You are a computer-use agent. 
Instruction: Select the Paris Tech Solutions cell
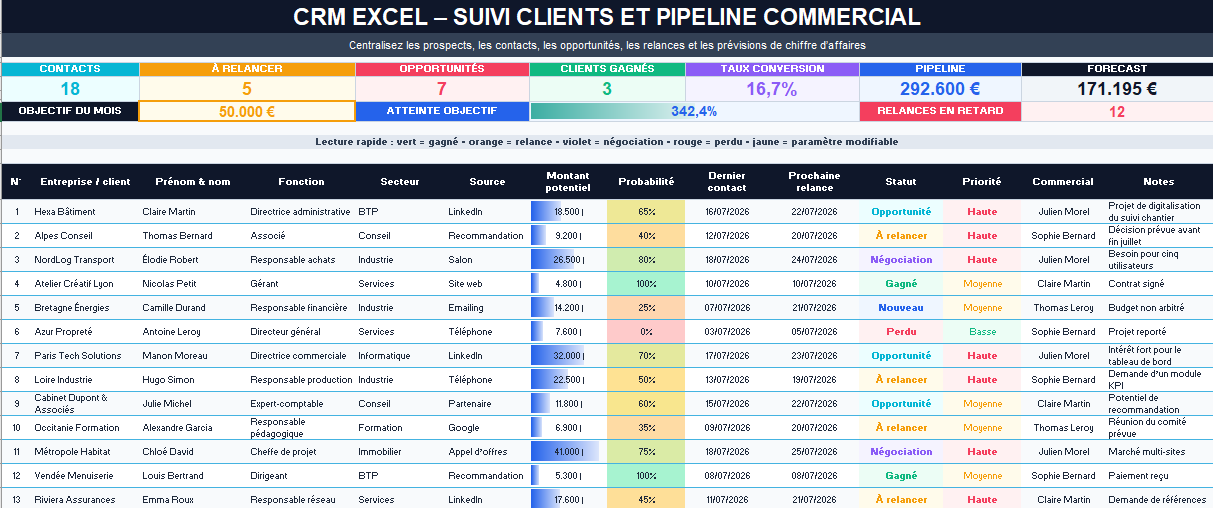pyautogui.click(x=85, y=356)
